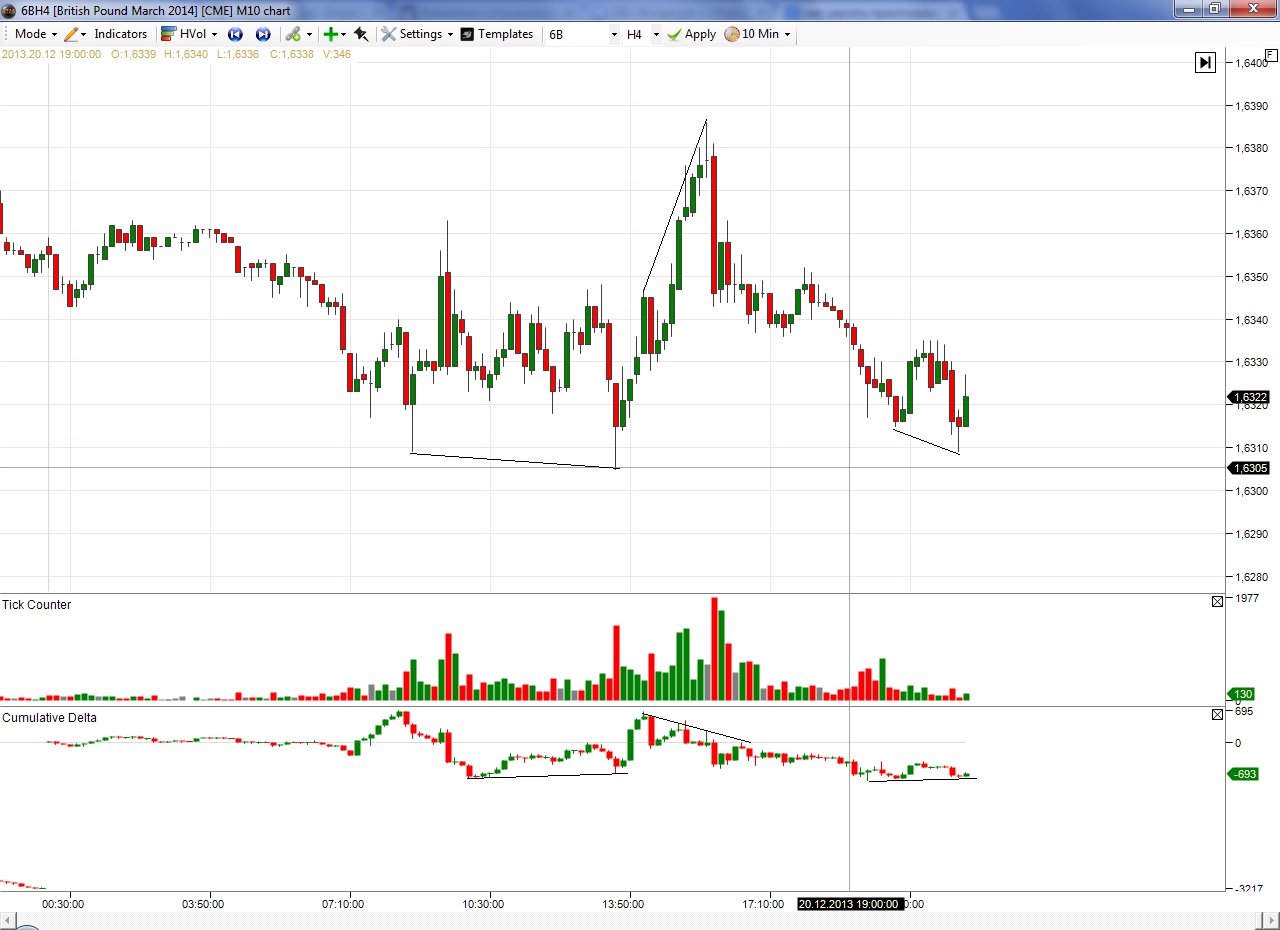Click the green plus add icon
Screen dimensions: 1280x930
[330, 34]
